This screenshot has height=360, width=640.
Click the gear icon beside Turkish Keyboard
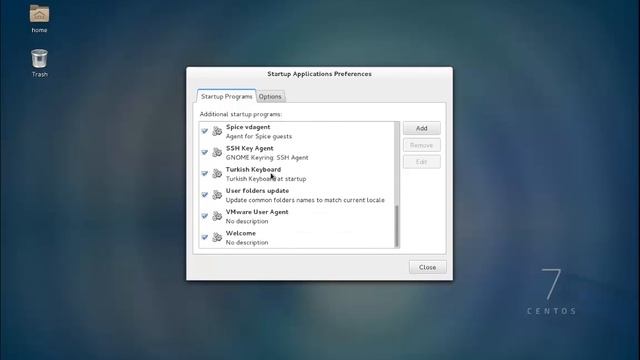(x=217, y=173)
